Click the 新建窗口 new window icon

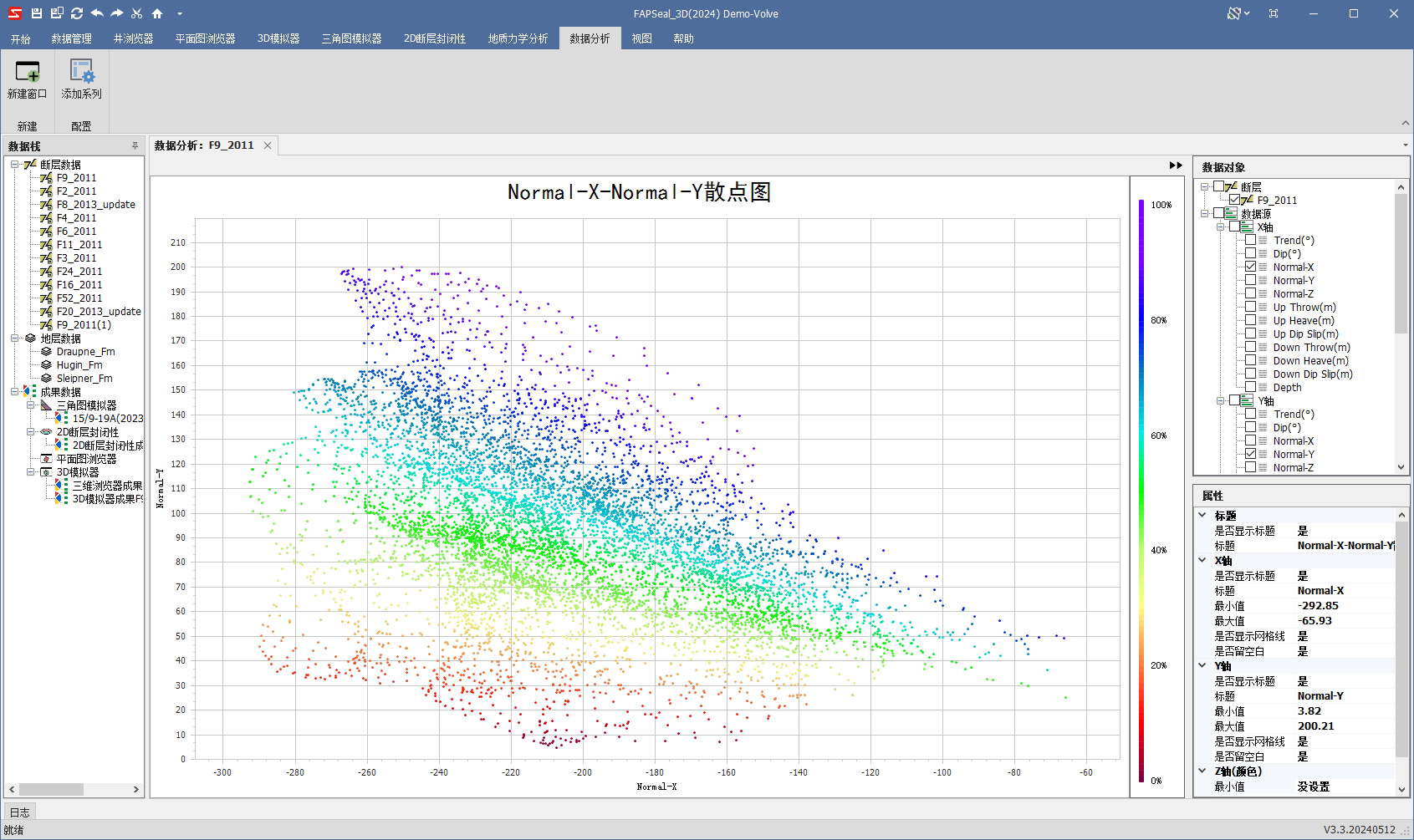tap(28, 71)
